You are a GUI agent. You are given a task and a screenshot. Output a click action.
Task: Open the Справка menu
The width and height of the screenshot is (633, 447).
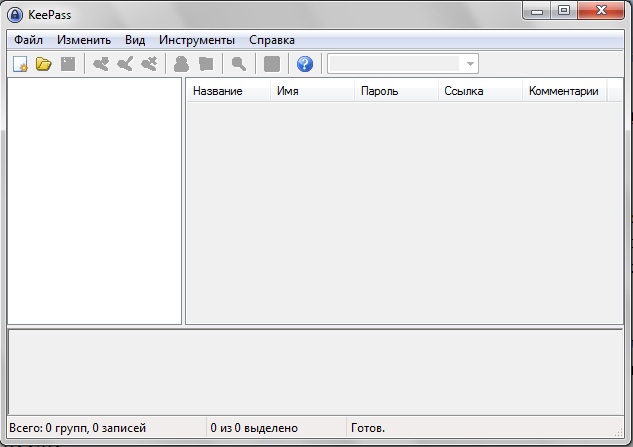pos(272,40)
